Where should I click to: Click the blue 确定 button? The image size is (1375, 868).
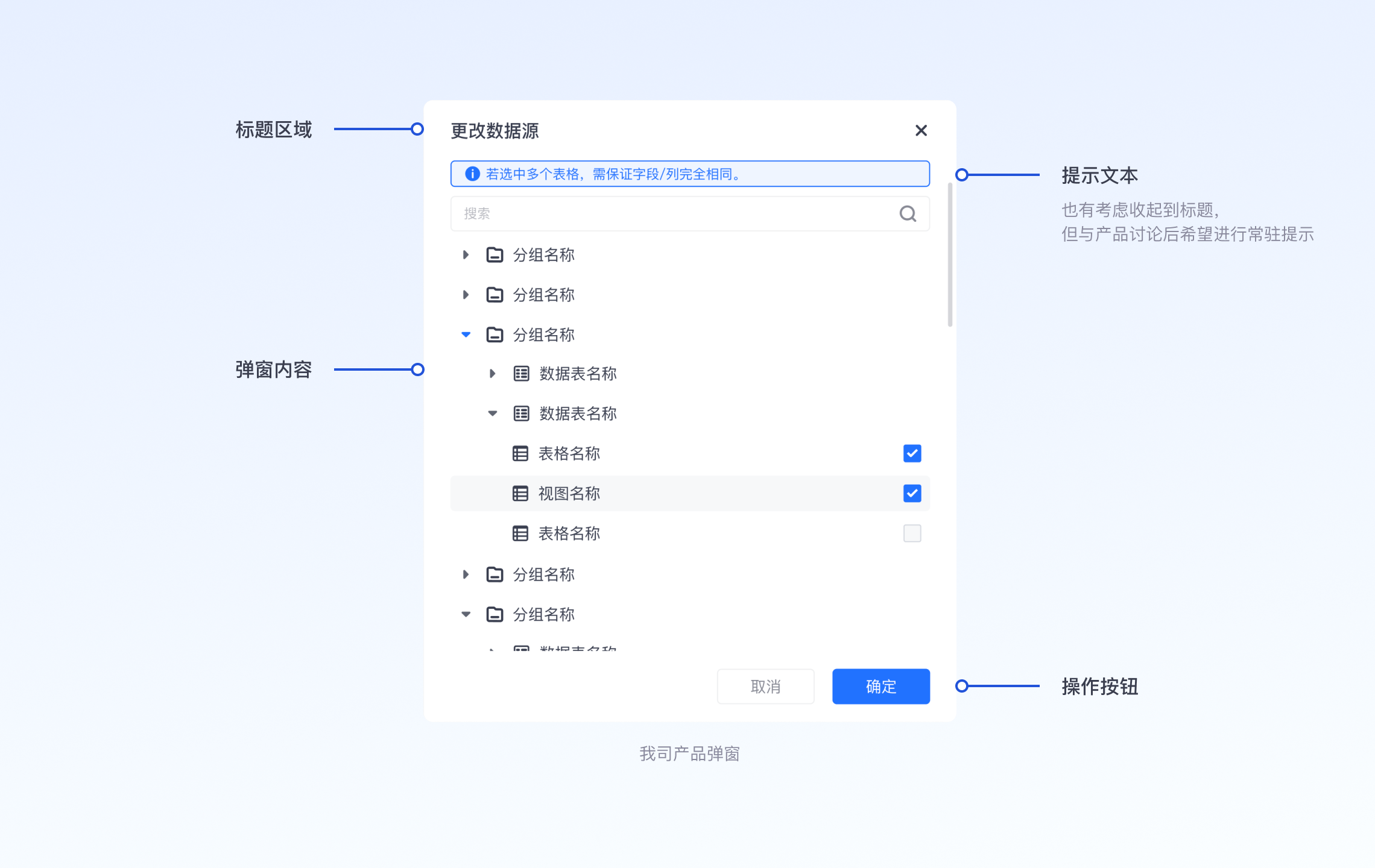880,686
